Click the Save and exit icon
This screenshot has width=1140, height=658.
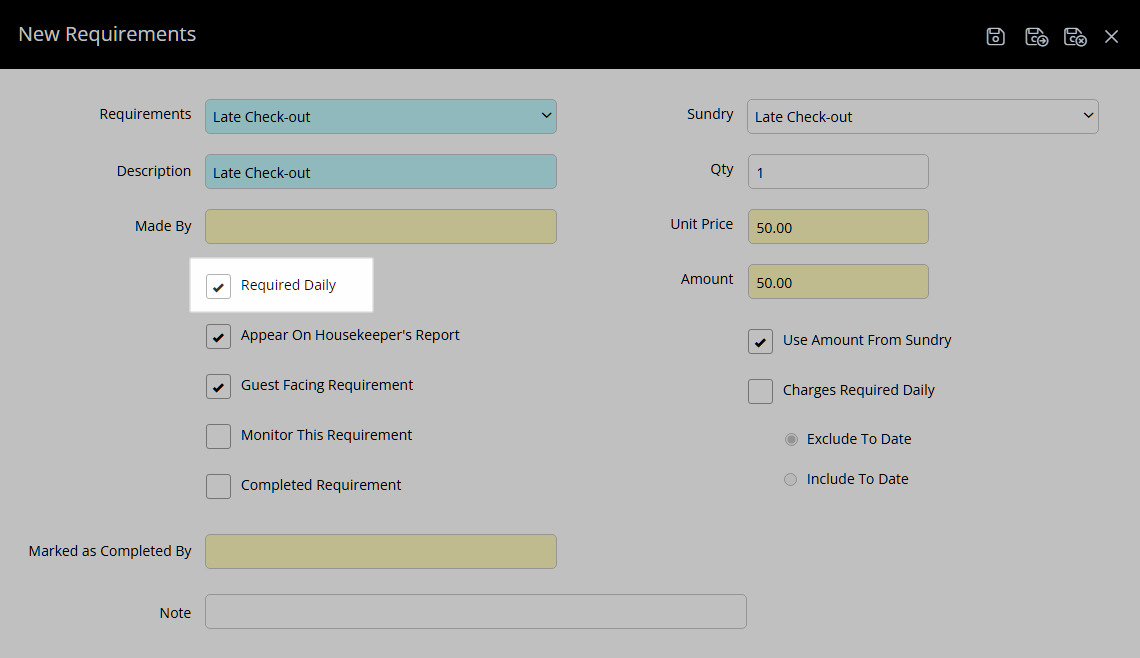1075,36
